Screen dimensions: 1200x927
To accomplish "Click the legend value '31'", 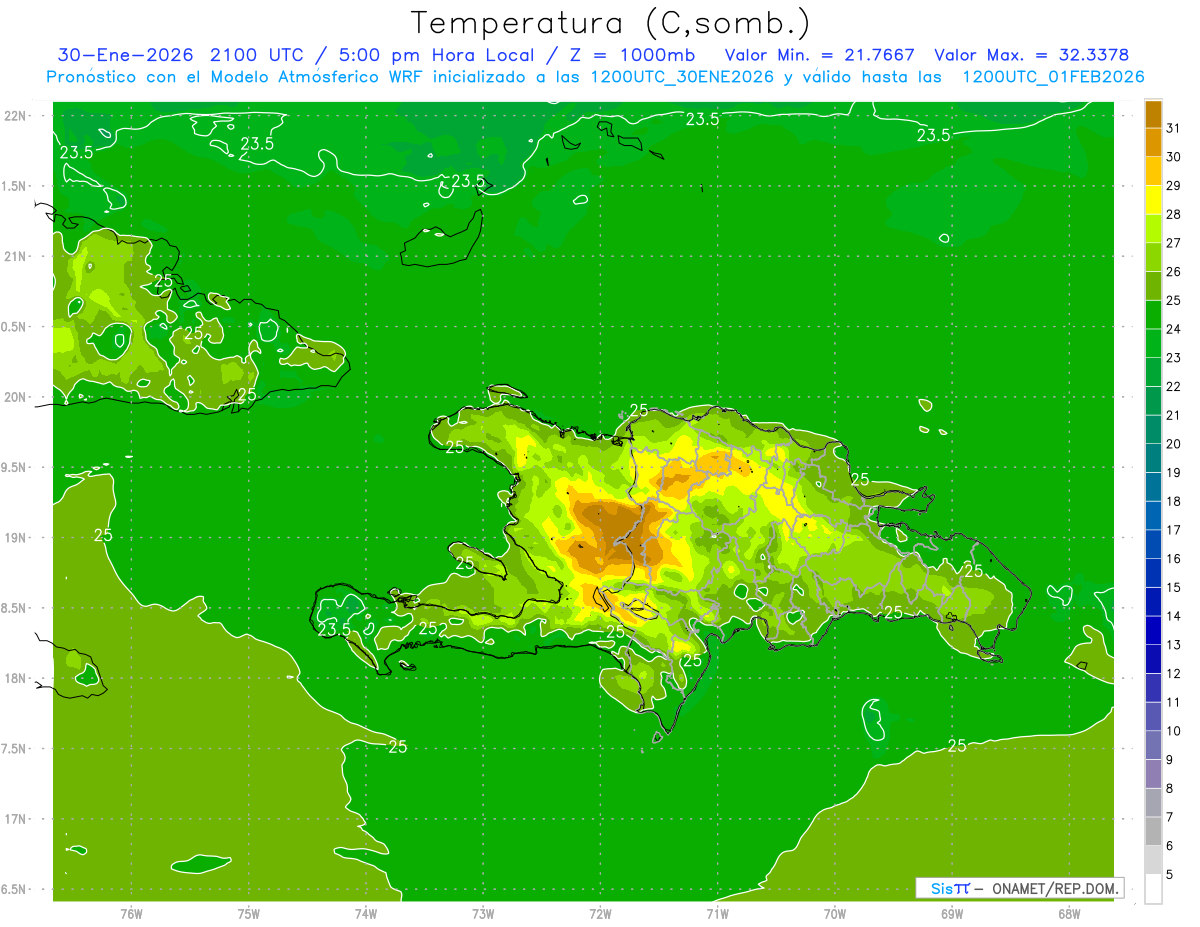I will tap(1174, 128).
